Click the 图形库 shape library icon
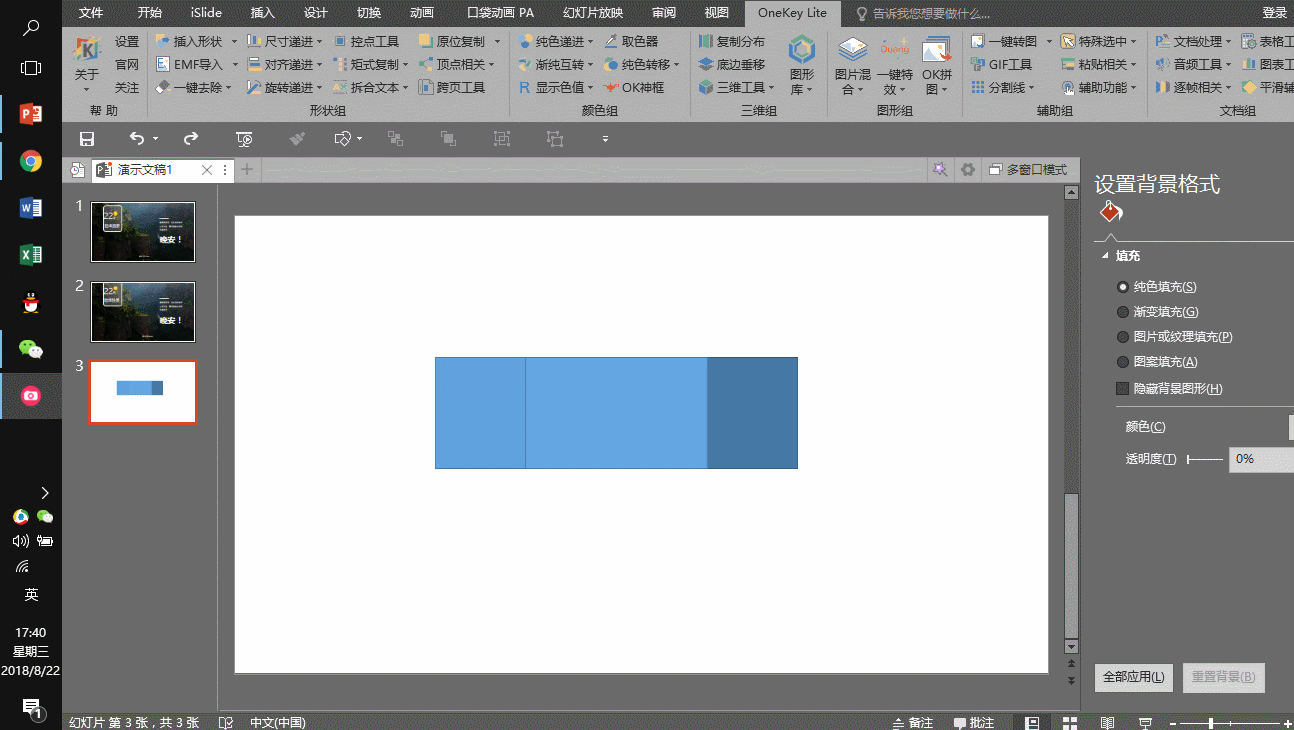The width and height of the screenshot is (1294, 730). [802, 64]
